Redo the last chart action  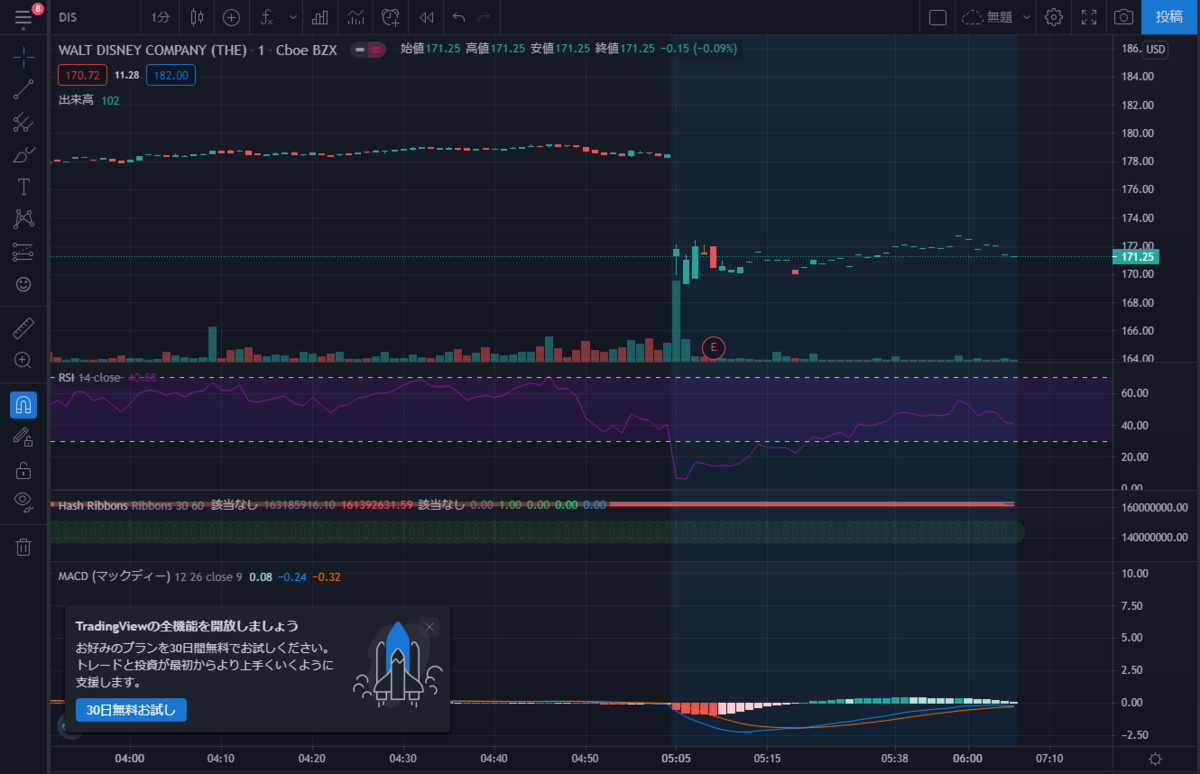485,17
